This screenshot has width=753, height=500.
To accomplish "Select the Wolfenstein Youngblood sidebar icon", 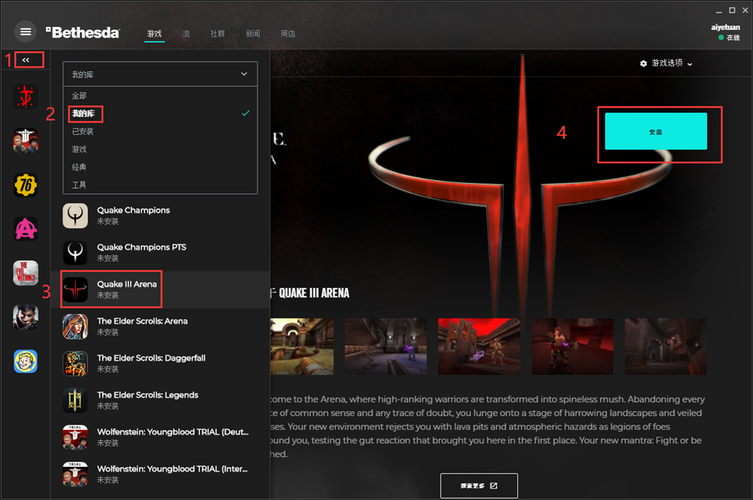I will (25, 141).
